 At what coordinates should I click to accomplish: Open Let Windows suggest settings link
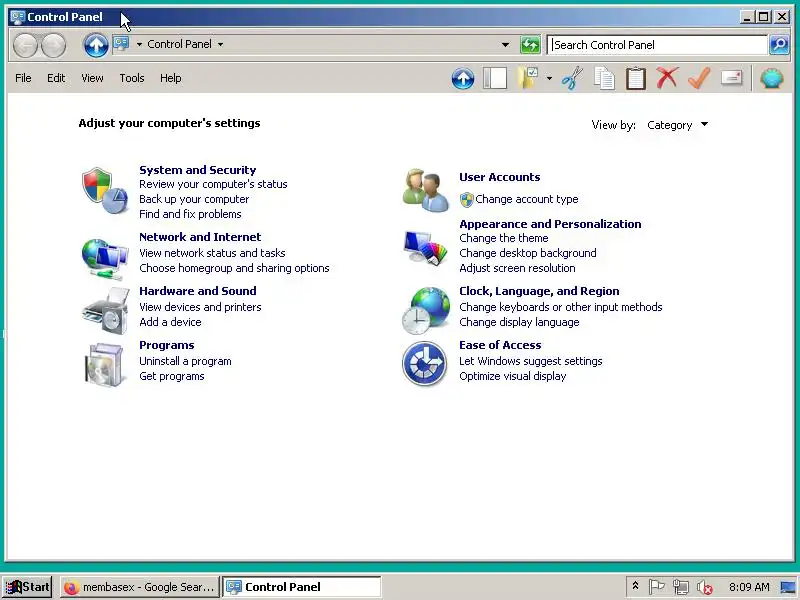[x=531, y=361]
